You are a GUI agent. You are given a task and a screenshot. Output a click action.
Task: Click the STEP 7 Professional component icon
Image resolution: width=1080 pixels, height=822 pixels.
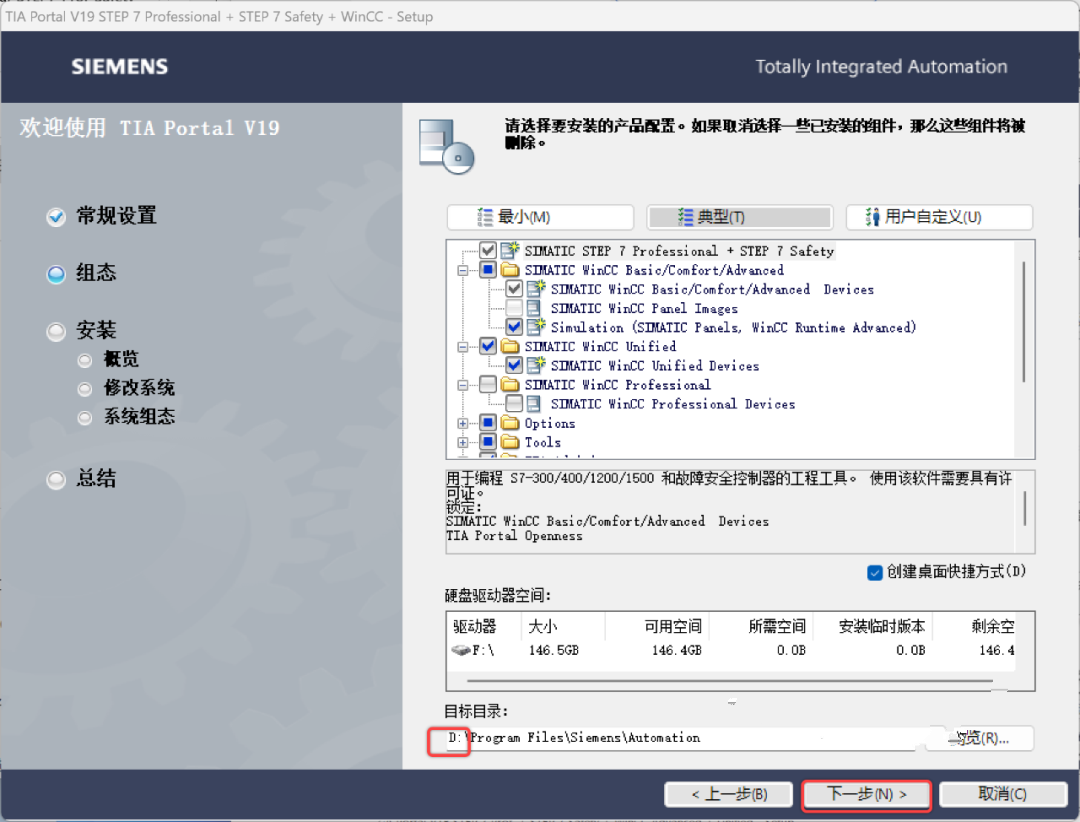point(510,250)
